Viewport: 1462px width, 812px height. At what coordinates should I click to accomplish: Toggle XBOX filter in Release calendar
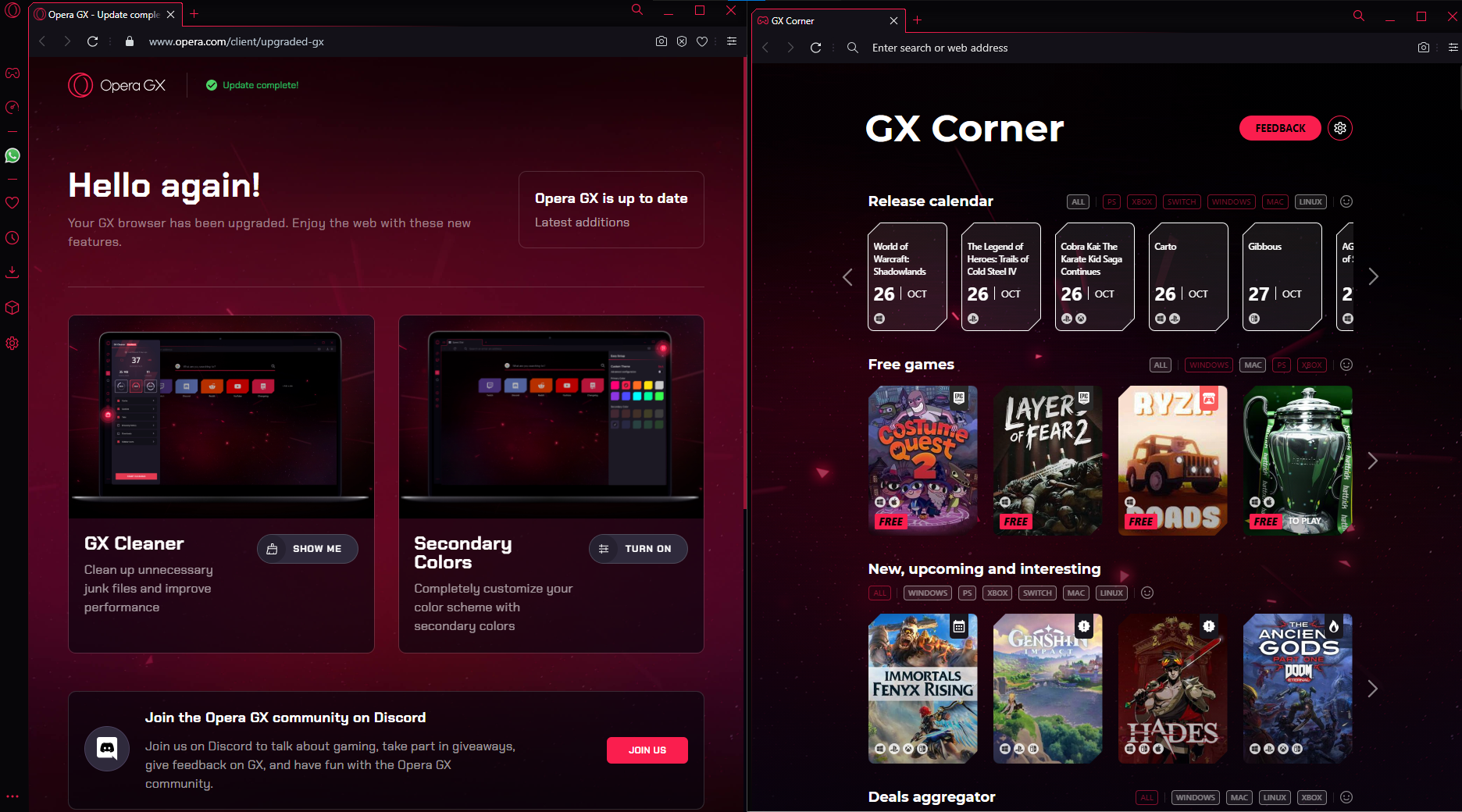point(1142,201)
